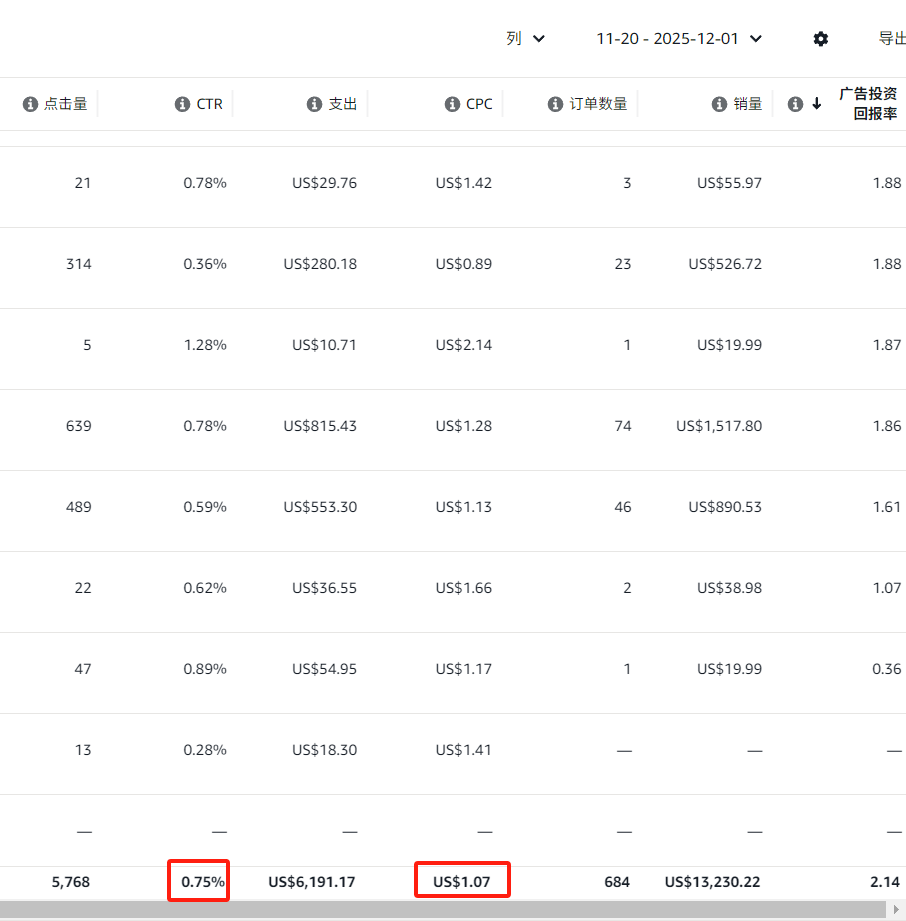Click the 导出 export button
The height and width of the screenshot is (921, 906).
(890, 39)
